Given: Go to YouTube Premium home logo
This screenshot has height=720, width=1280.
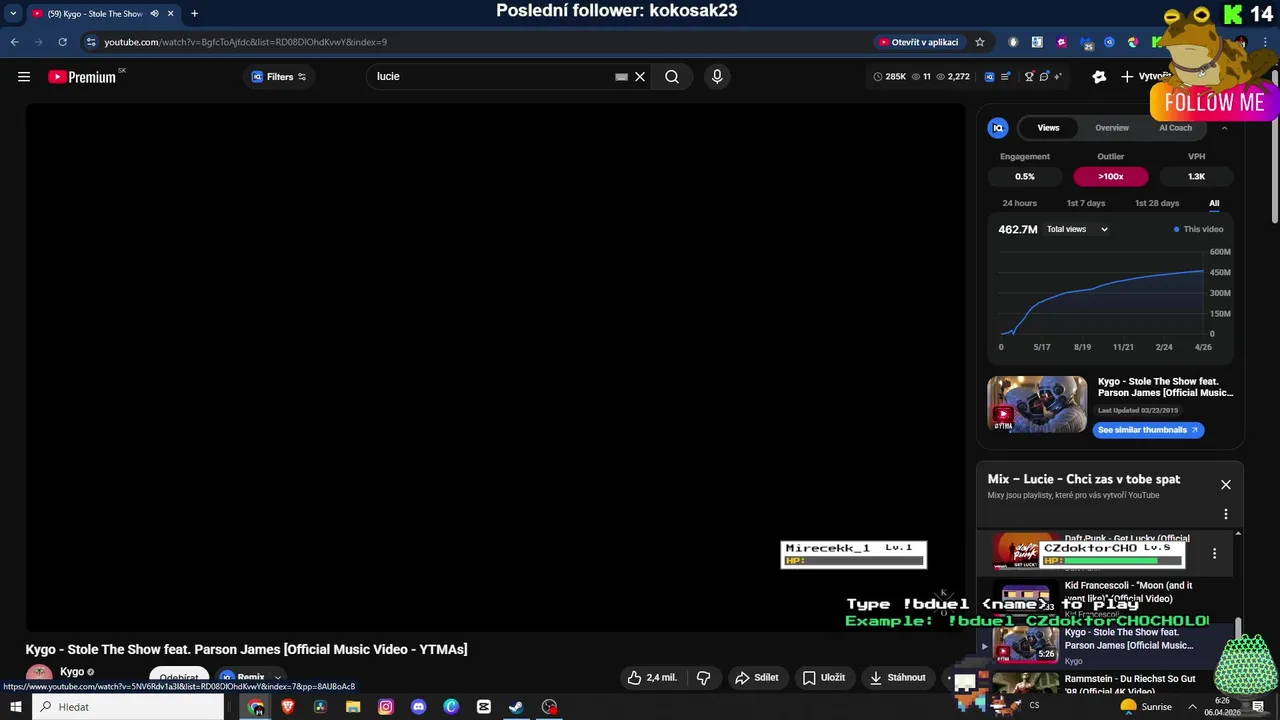Looking at the screenshot, I should [82, 77].
